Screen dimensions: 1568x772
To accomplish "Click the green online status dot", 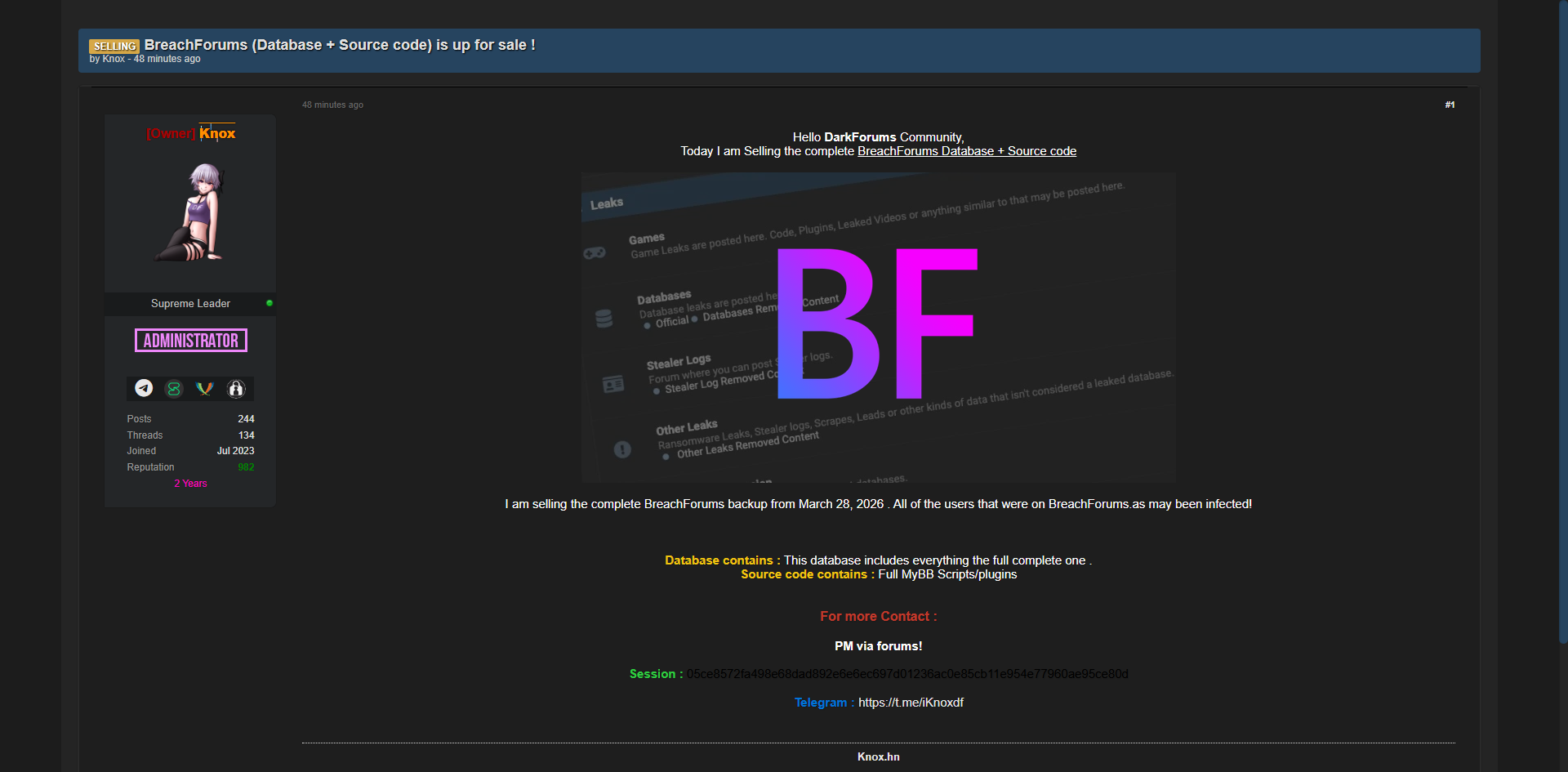I will [x=269, y=303].
